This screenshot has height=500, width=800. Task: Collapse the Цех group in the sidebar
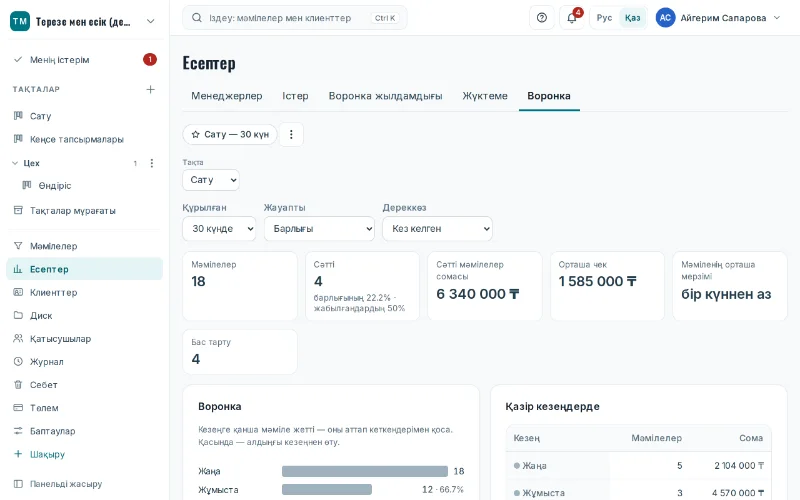coord(15,163)
